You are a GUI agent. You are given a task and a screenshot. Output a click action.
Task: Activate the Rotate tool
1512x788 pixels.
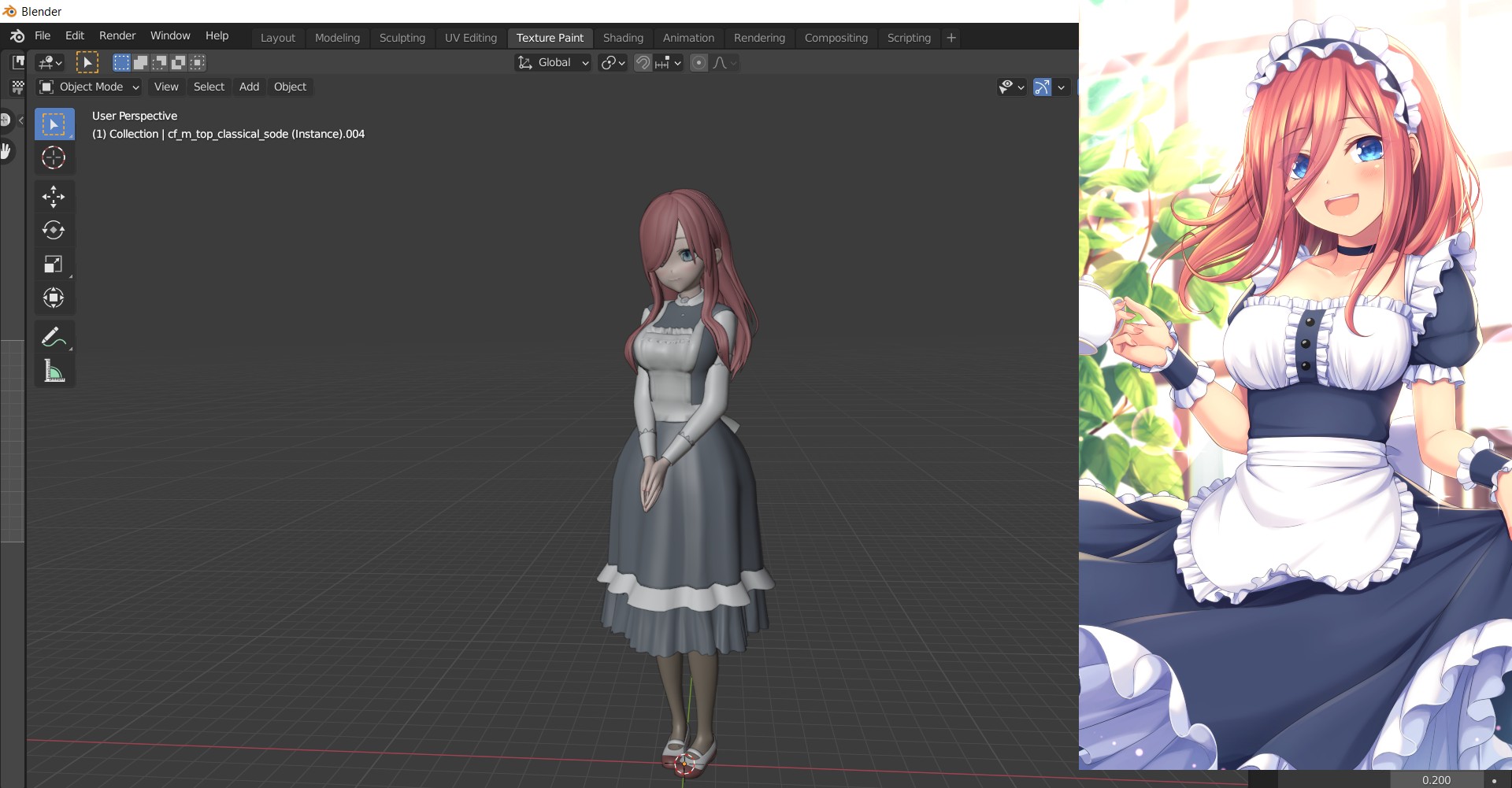pos(54,230)
